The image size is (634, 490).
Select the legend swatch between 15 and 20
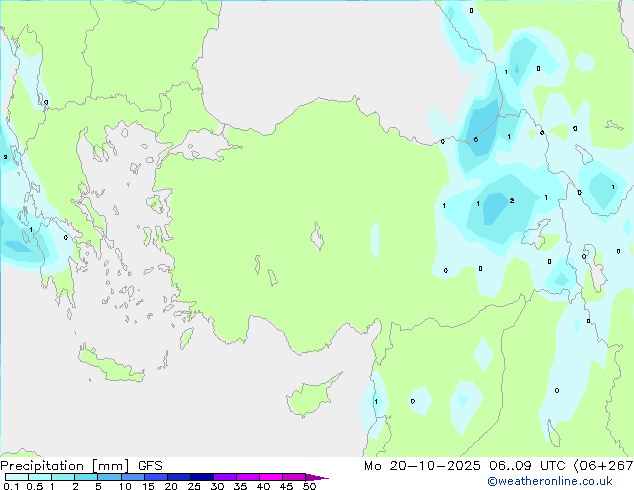[x=156, y=477]
